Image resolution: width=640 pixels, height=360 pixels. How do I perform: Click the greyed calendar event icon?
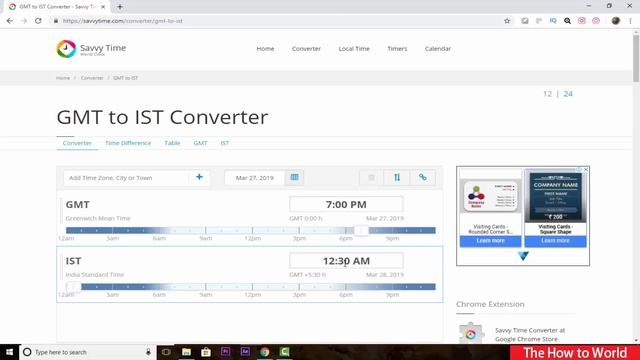371,178
